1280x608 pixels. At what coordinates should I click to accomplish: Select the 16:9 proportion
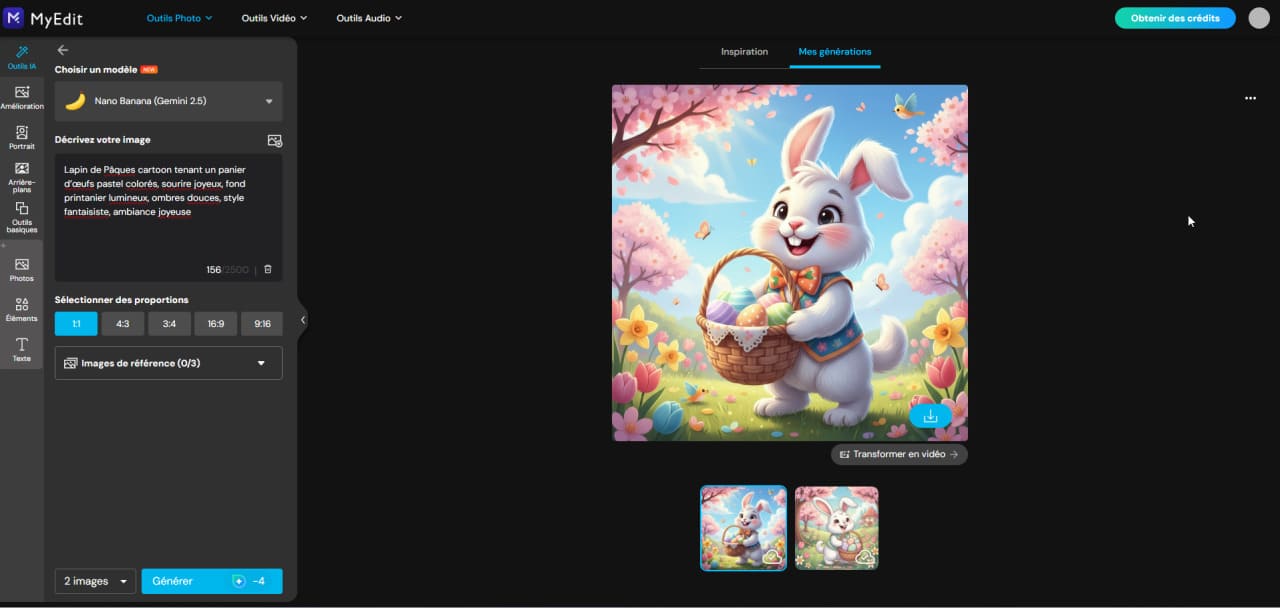(216, 324)
